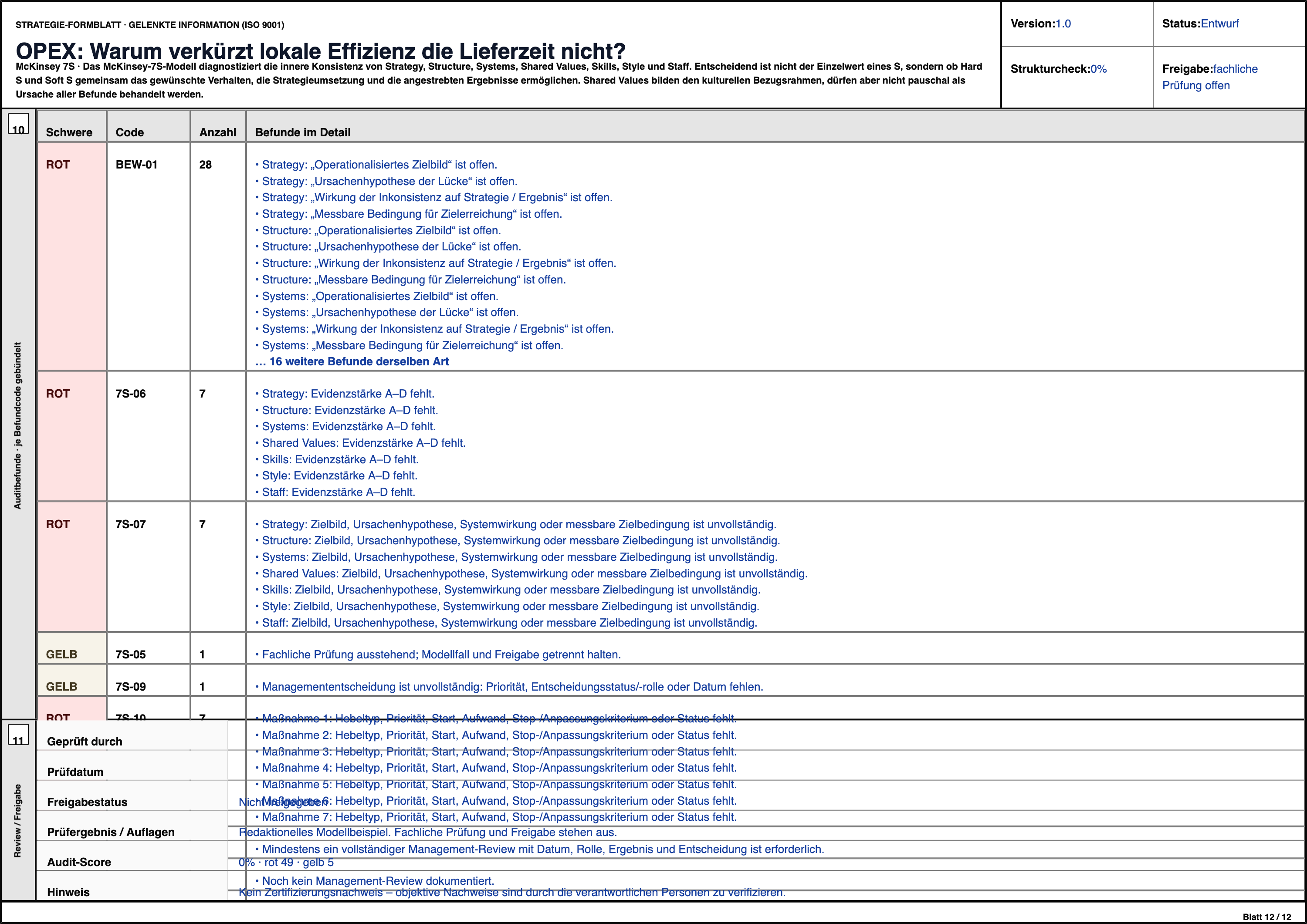Click the 'Prüfdatum' field label
Viewport: 1307px width, 924px height.
click(x=75, y=772)
